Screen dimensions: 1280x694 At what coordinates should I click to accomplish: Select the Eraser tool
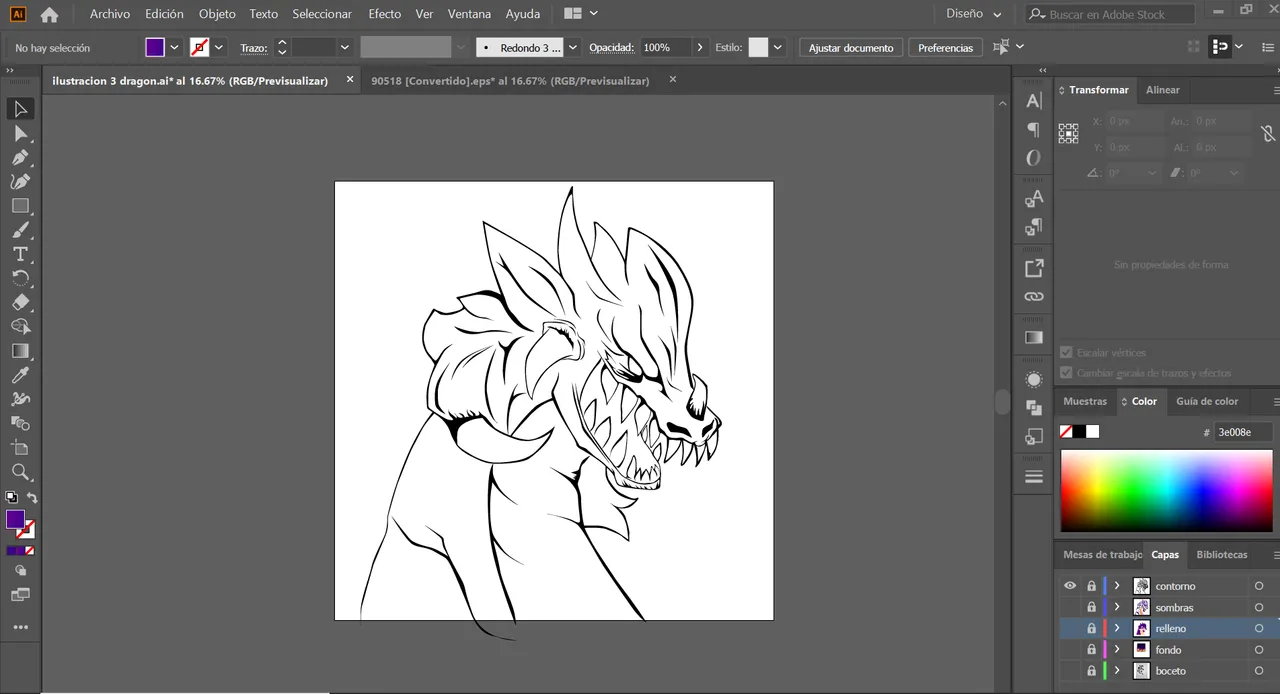20,302
